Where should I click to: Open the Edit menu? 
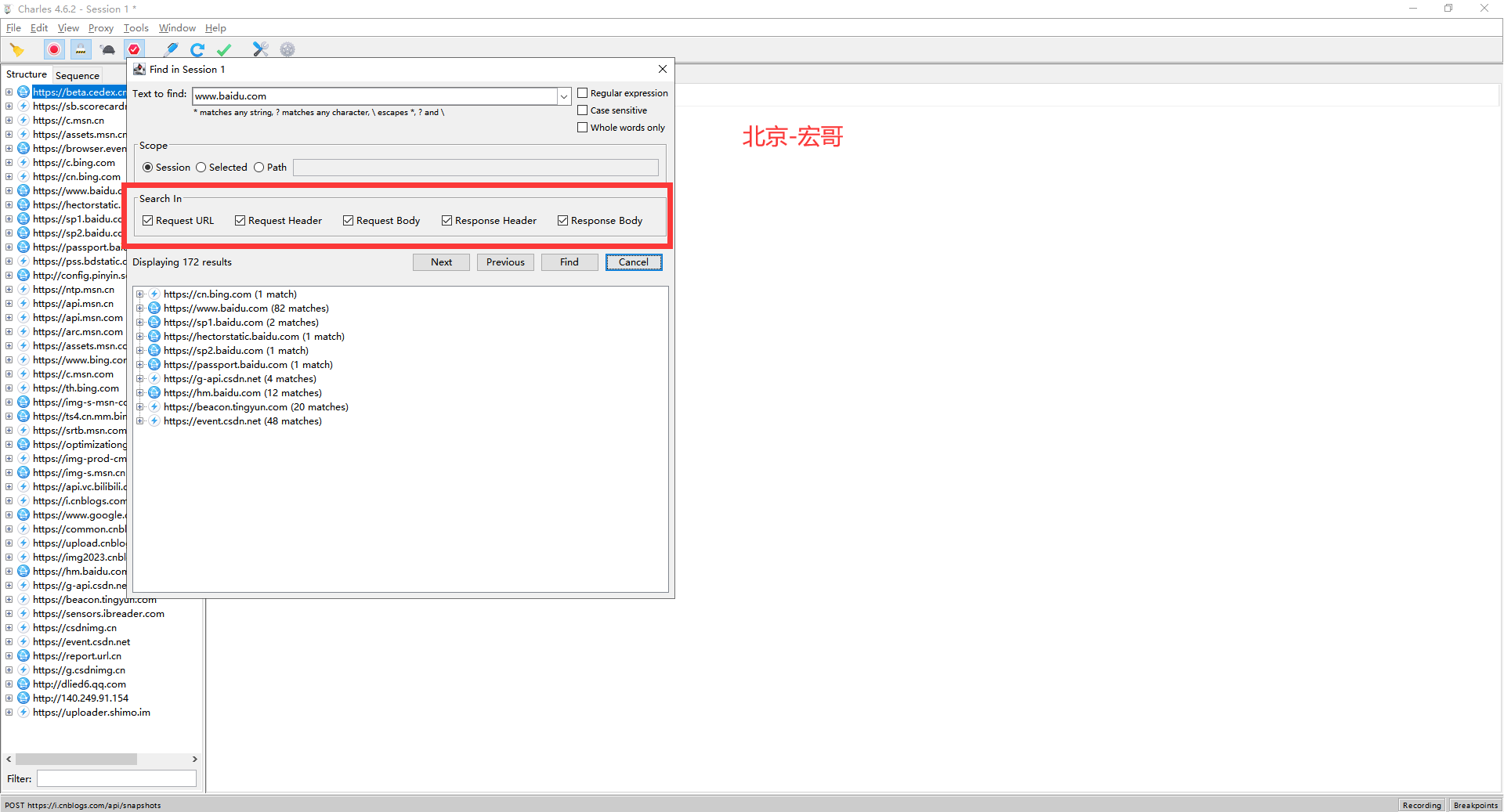pos(39,28)
